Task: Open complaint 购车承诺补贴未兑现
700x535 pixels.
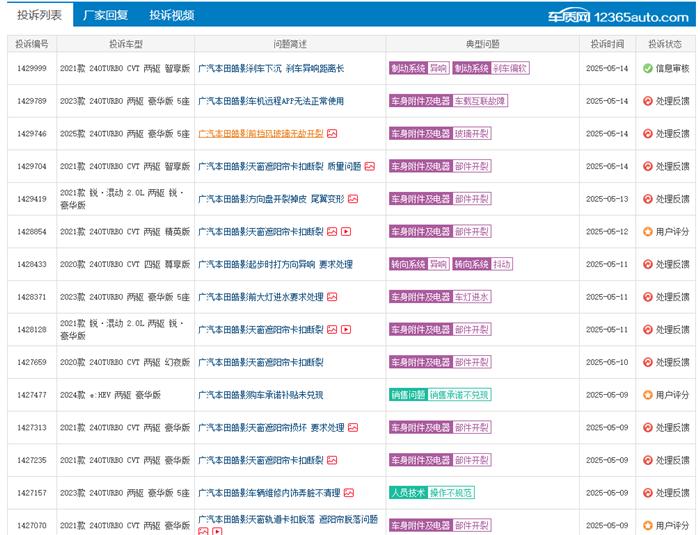Action: [x=261, y=395]
